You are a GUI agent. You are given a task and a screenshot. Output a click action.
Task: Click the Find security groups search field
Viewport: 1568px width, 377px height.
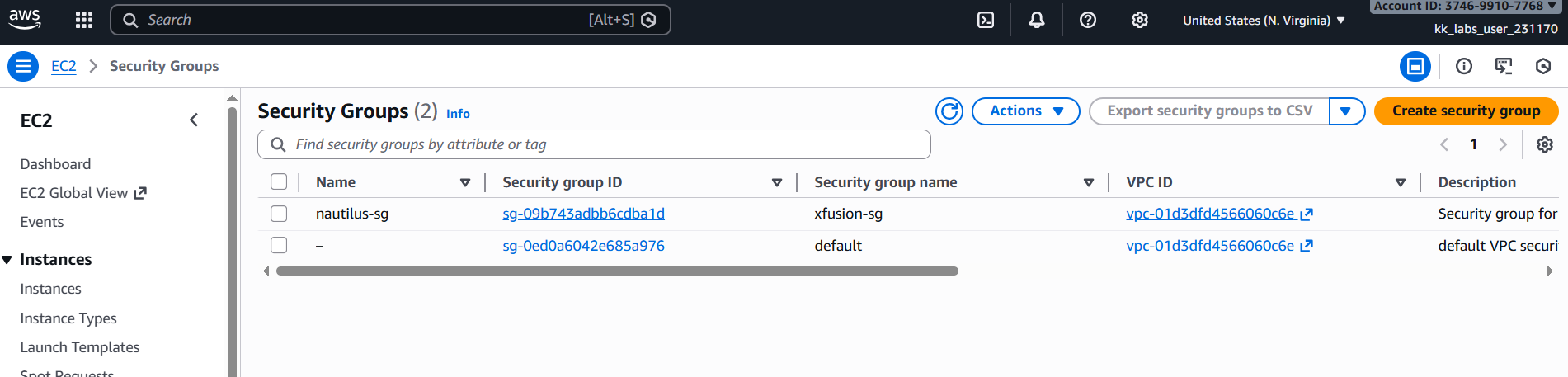[x=594, y=144]
